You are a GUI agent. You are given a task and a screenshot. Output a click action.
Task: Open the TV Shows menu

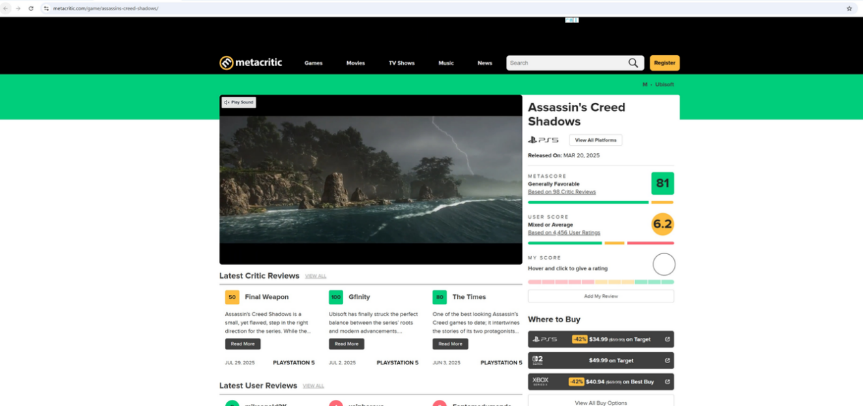[x=402, y=63]
